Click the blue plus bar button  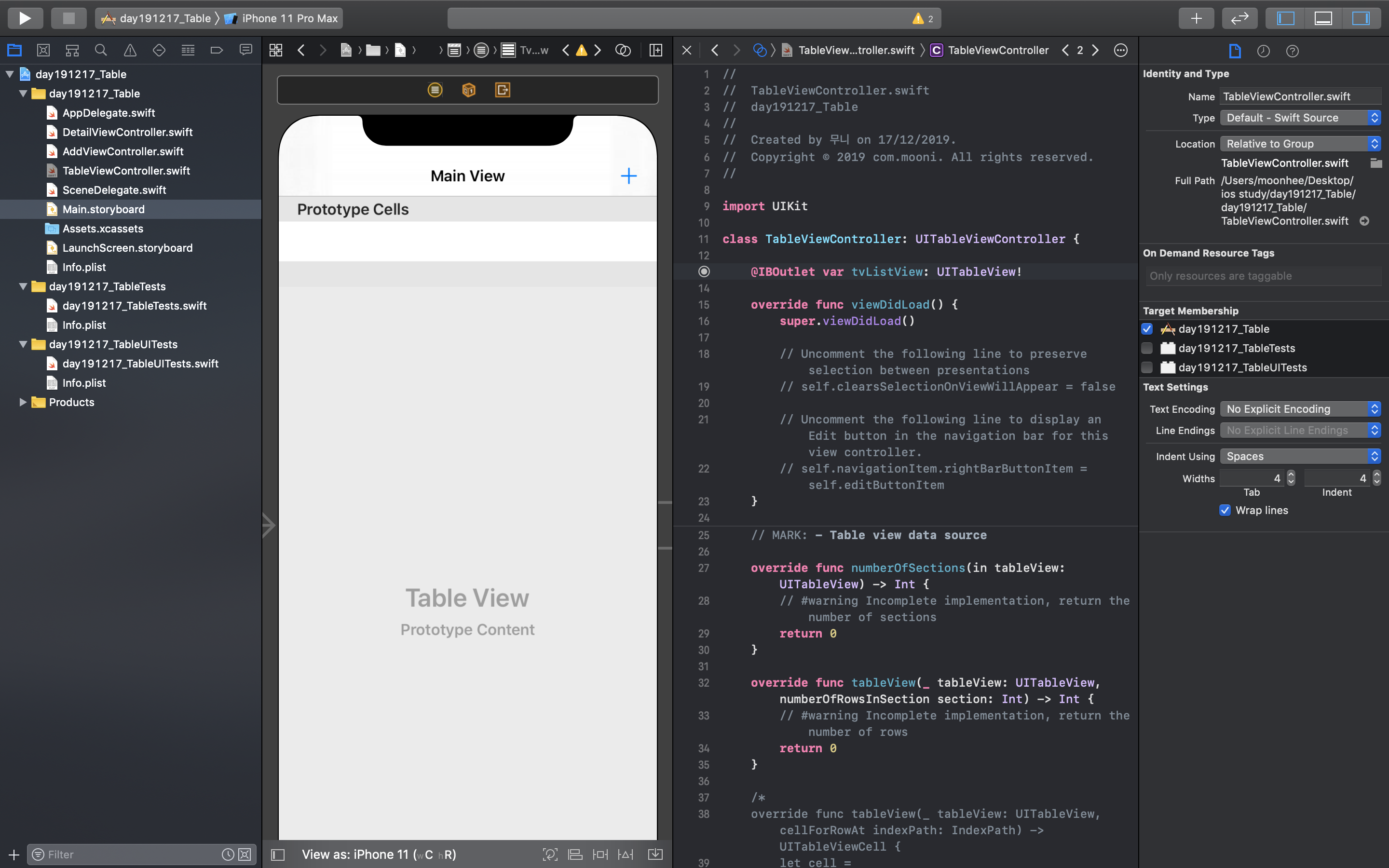[628, 176]
